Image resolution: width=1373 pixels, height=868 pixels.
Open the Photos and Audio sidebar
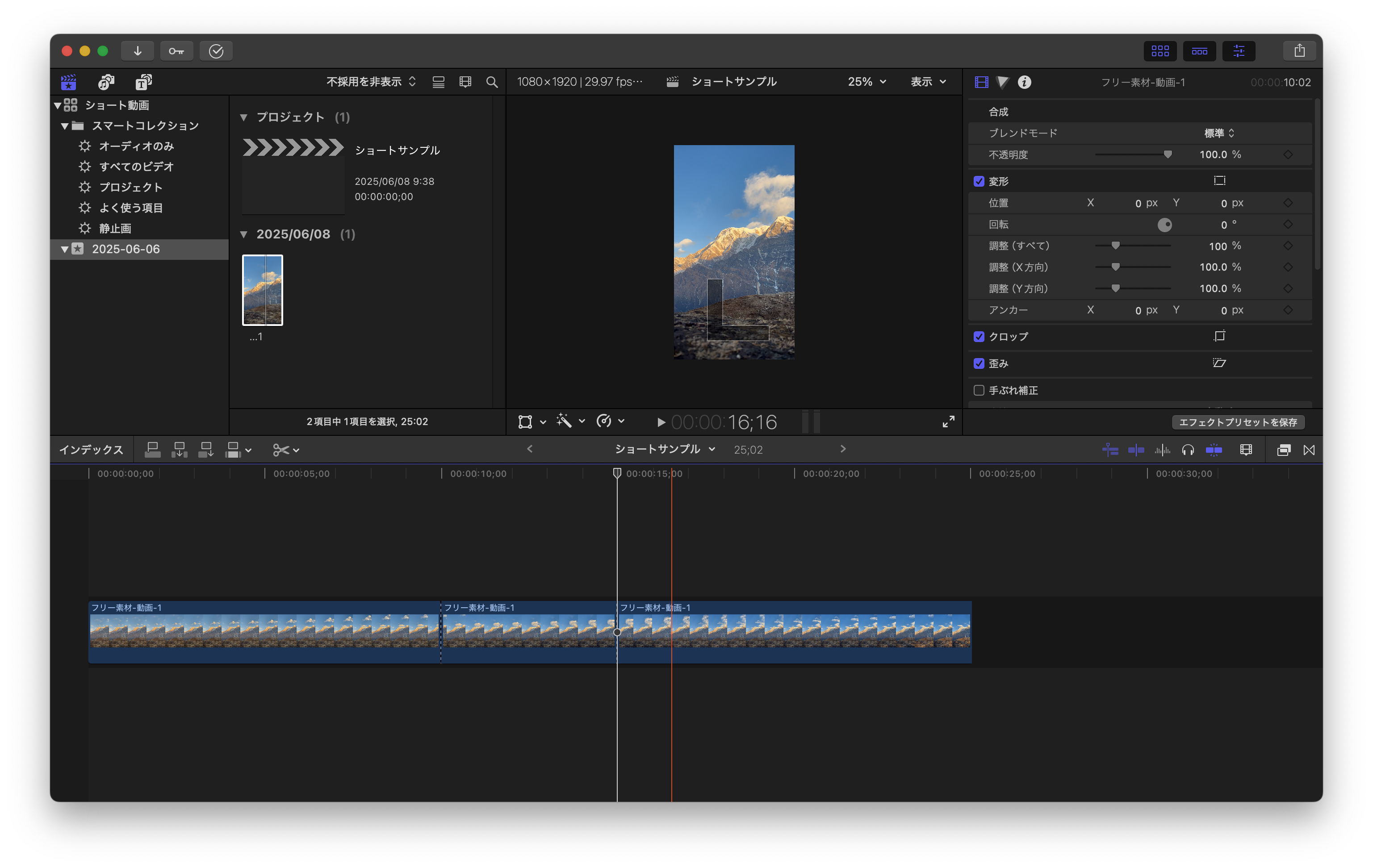tap(106, 82)
